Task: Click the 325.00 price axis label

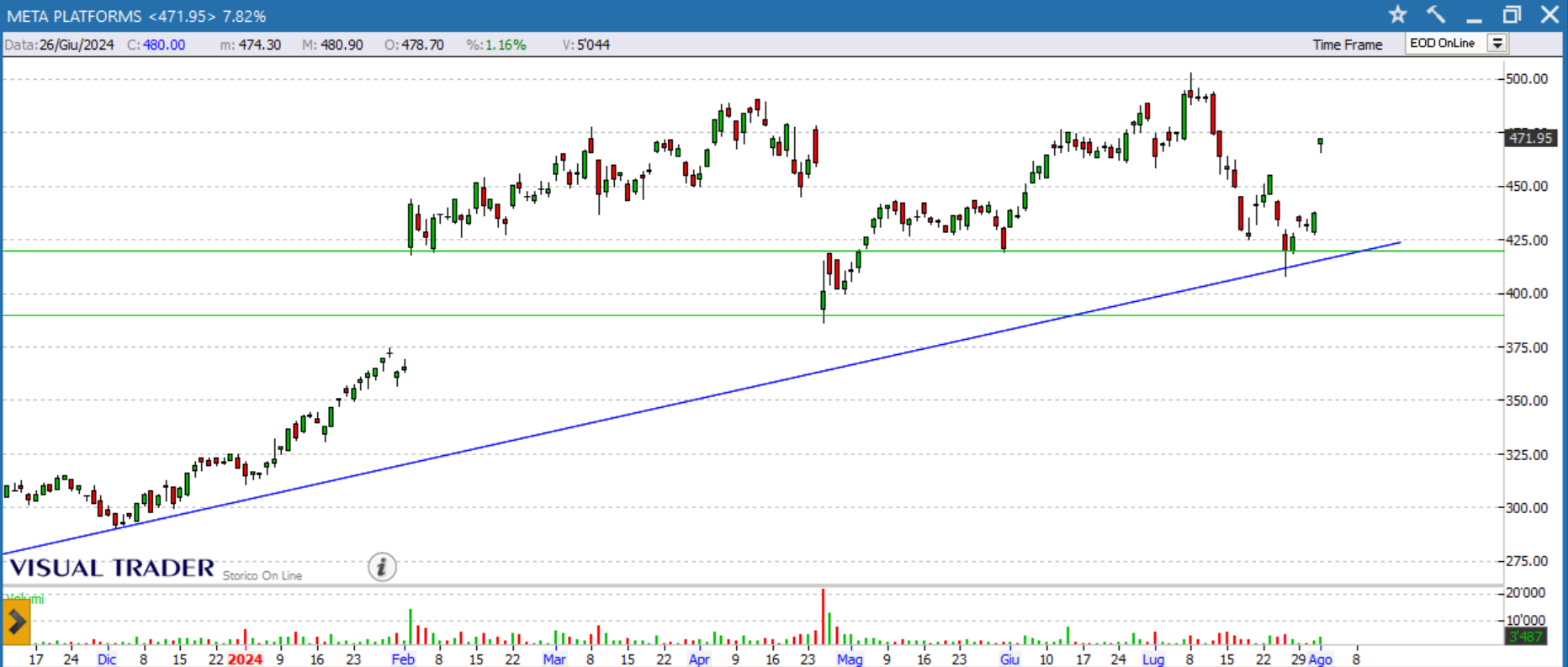Action: tap(1527, 454)
